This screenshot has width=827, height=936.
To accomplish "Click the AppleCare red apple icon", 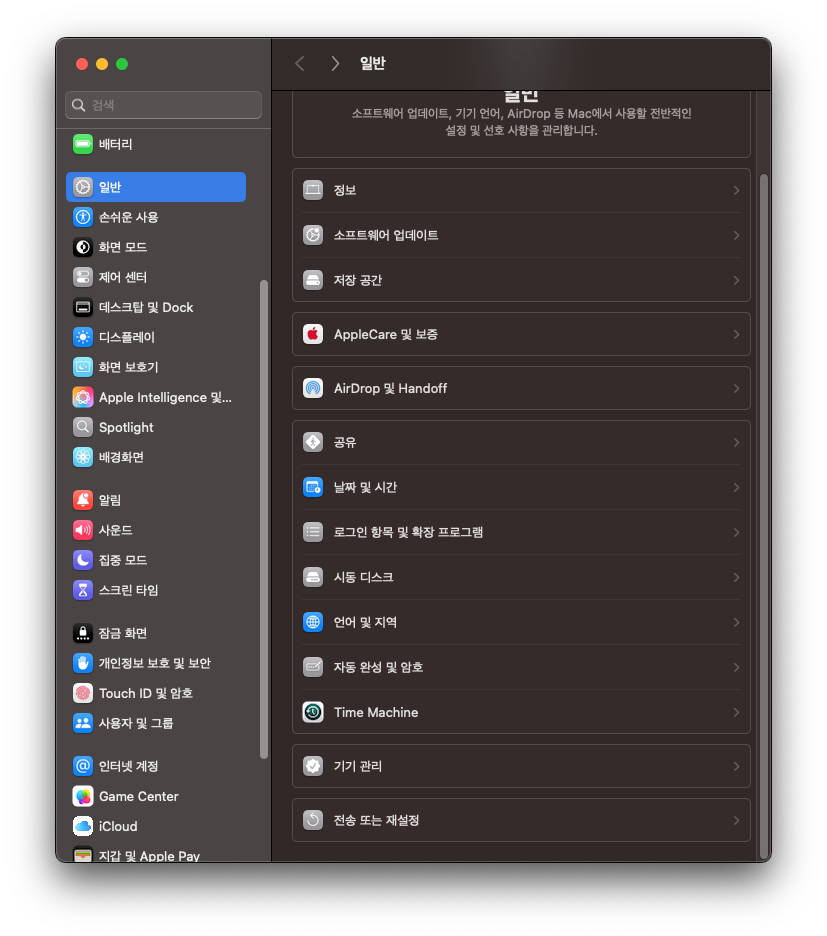I will (313, 334).
